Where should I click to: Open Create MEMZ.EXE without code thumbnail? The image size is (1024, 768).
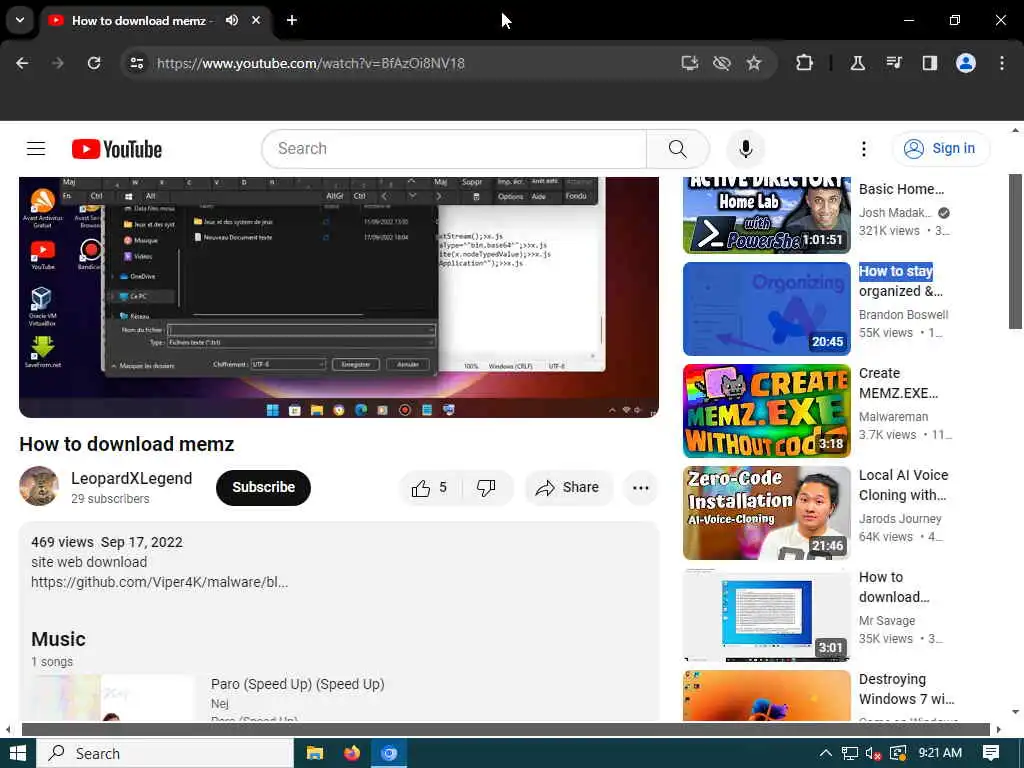tap(767, 411)
